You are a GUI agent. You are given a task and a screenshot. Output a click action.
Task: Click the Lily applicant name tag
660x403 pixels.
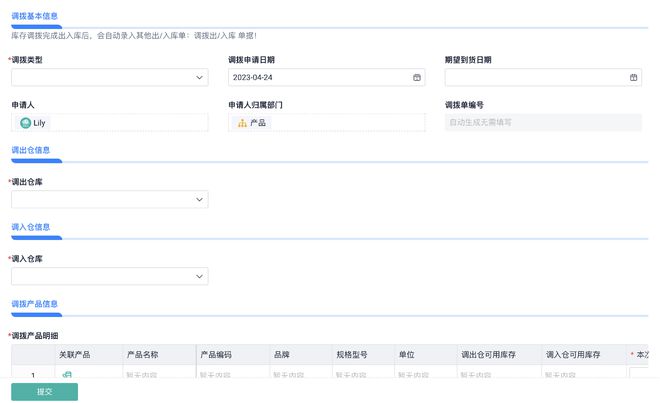pyautogui.click(x=33, y=123)
